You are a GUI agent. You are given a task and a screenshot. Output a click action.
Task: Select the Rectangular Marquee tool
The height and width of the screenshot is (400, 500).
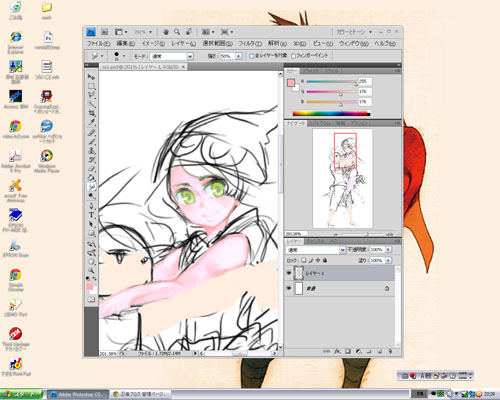(x=91, y=86)
